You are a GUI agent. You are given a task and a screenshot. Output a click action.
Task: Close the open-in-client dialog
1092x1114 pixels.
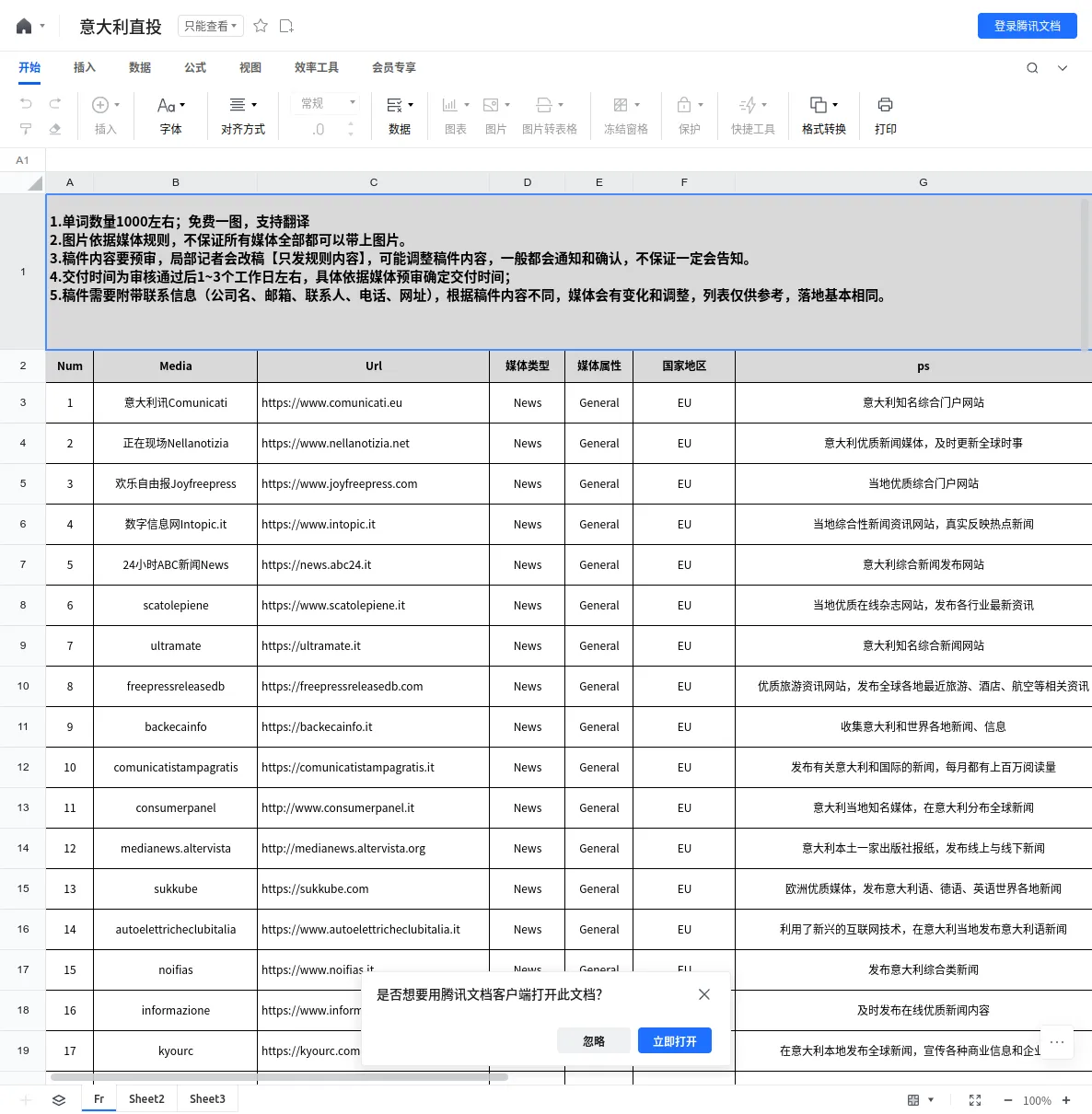point(704,994)
